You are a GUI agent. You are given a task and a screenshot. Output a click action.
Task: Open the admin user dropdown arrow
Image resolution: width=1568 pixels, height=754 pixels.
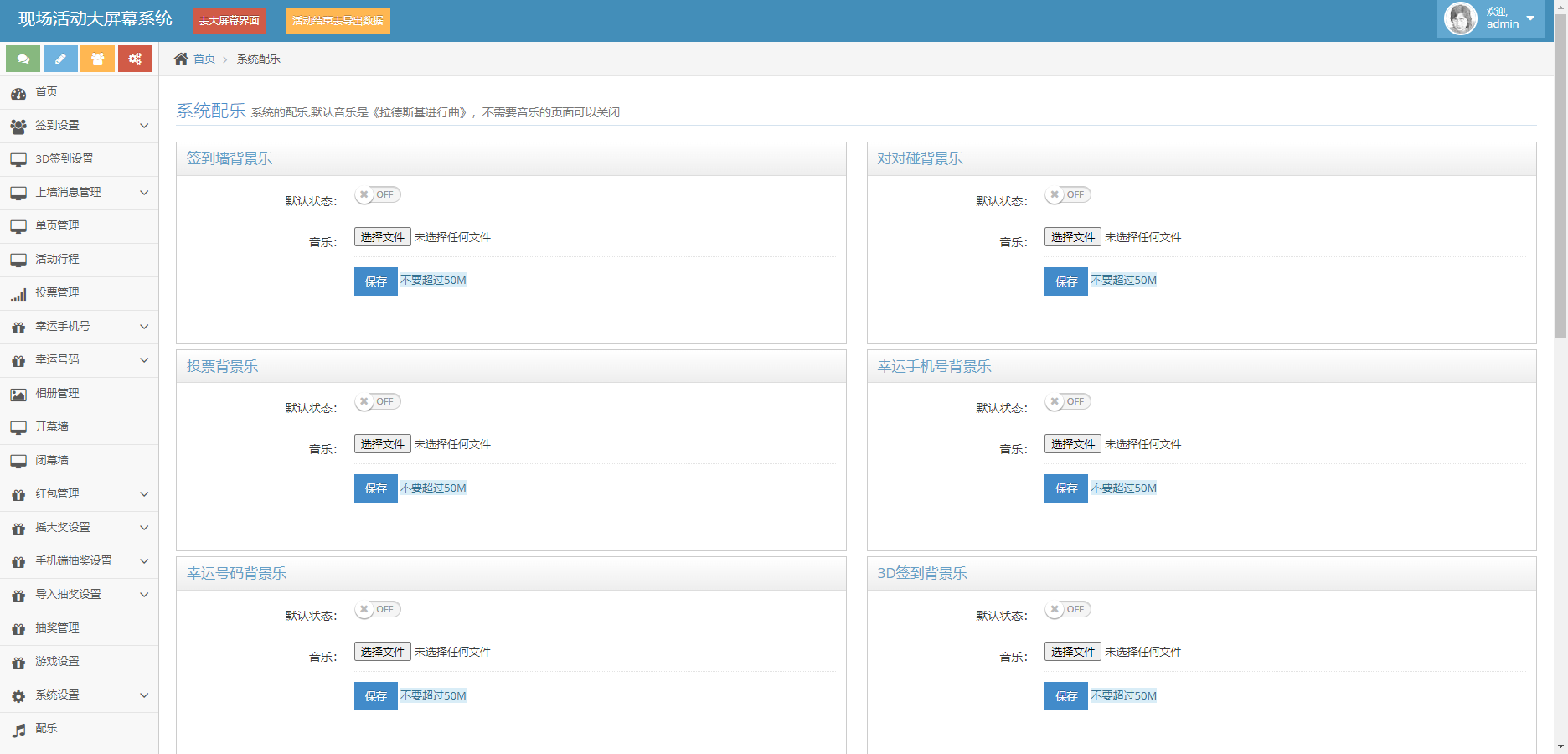coord(1530,18)
